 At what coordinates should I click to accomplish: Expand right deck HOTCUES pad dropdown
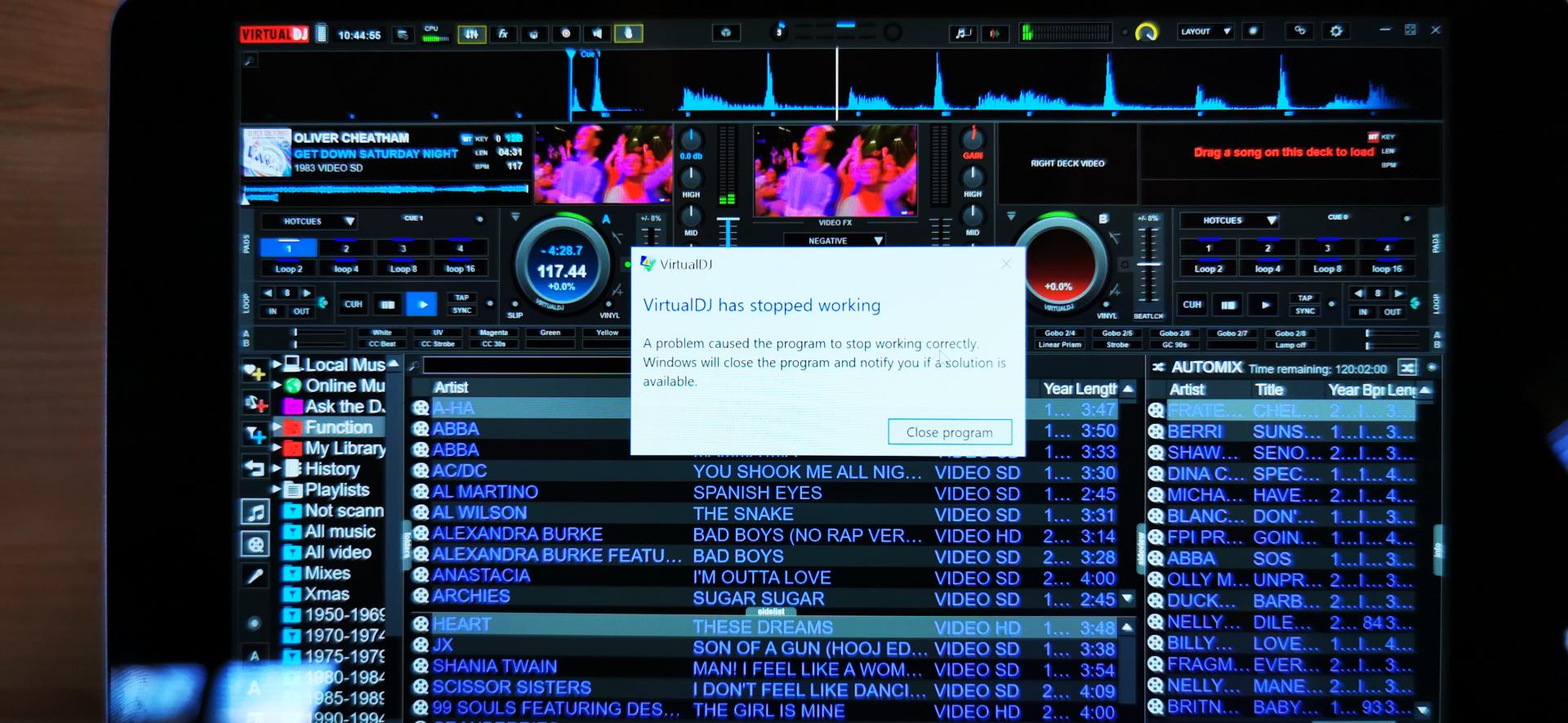coord(1229,221)
